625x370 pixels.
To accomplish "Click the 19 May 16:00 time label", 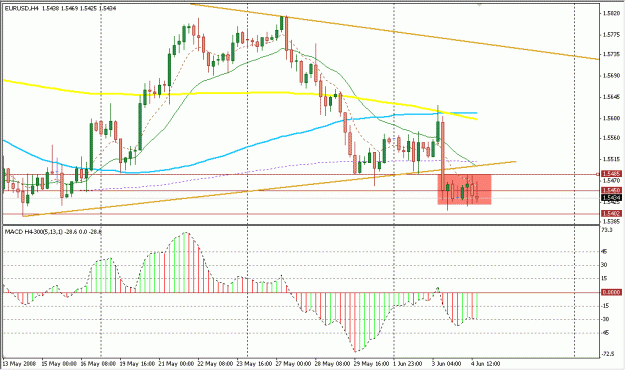I will pos(137,364).
